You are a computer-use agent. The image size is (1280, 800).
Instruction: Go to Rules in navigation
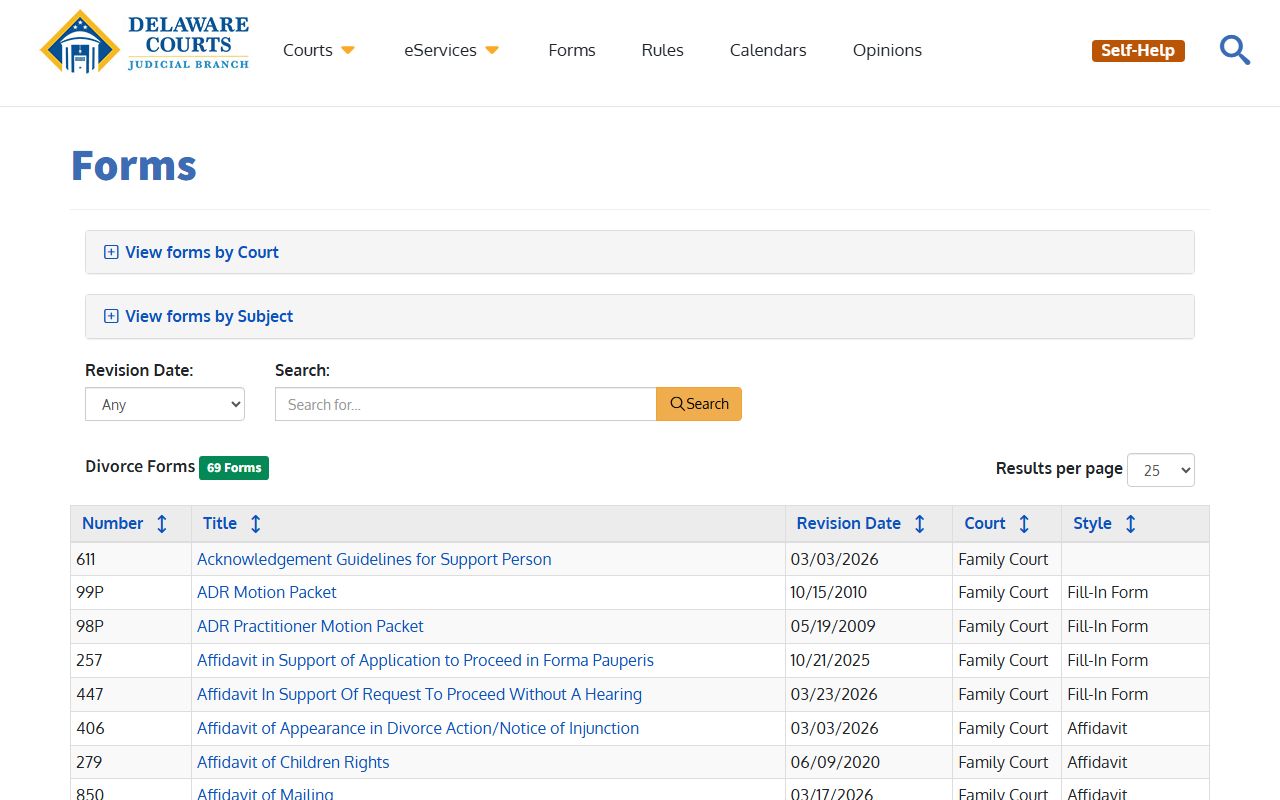click(663, 50)
